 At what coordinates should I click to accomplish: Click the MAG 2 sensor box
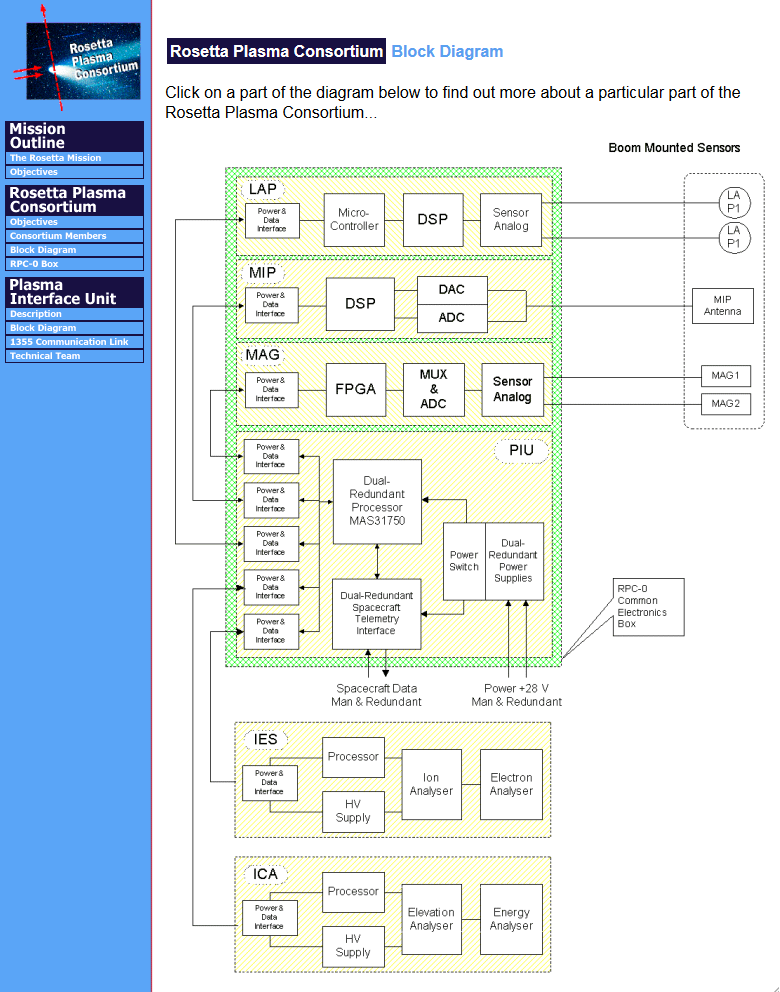pos(726,404)
